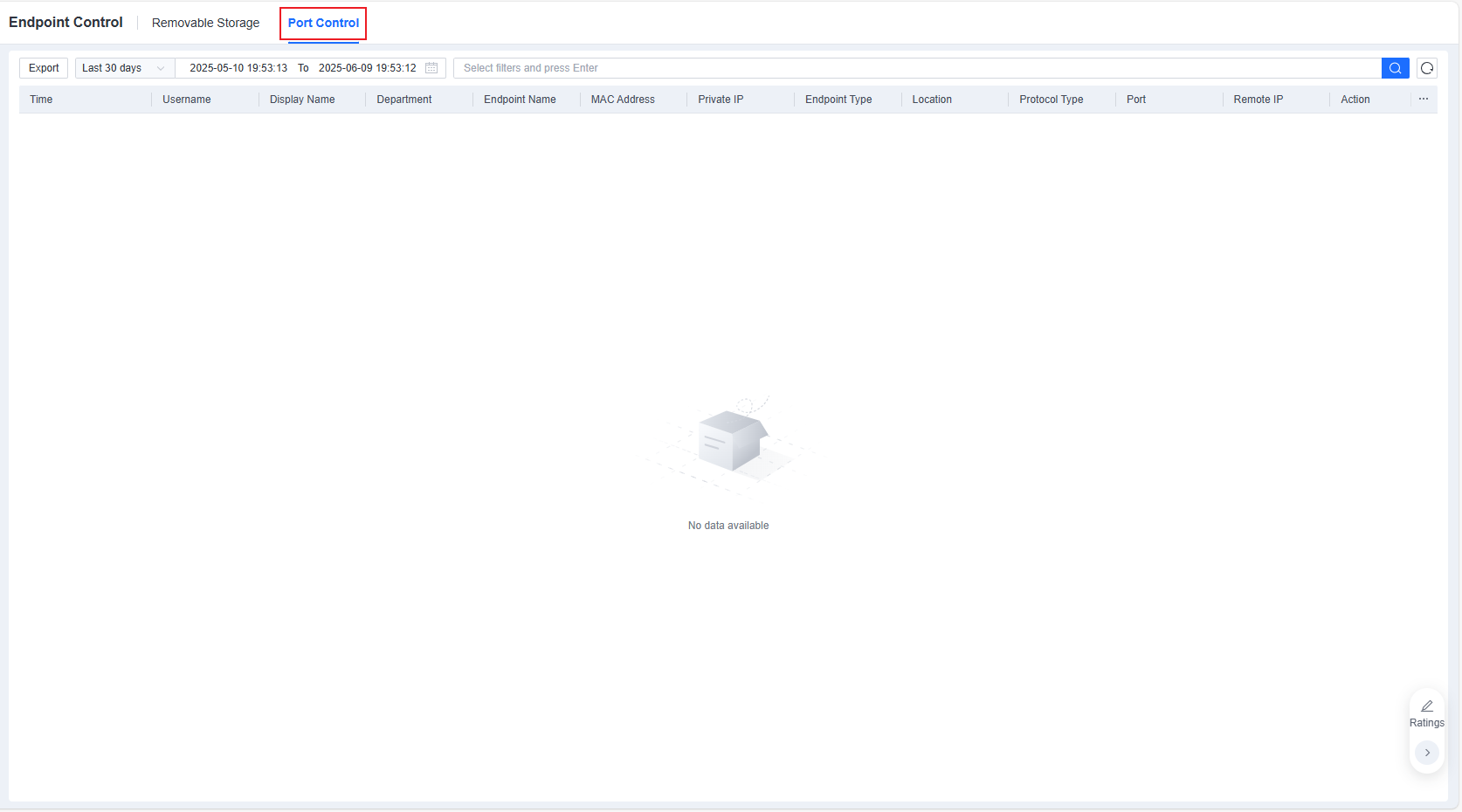1462x812 pixels.
Task: Open the Last 30 days dropdown
Action: 123,68
